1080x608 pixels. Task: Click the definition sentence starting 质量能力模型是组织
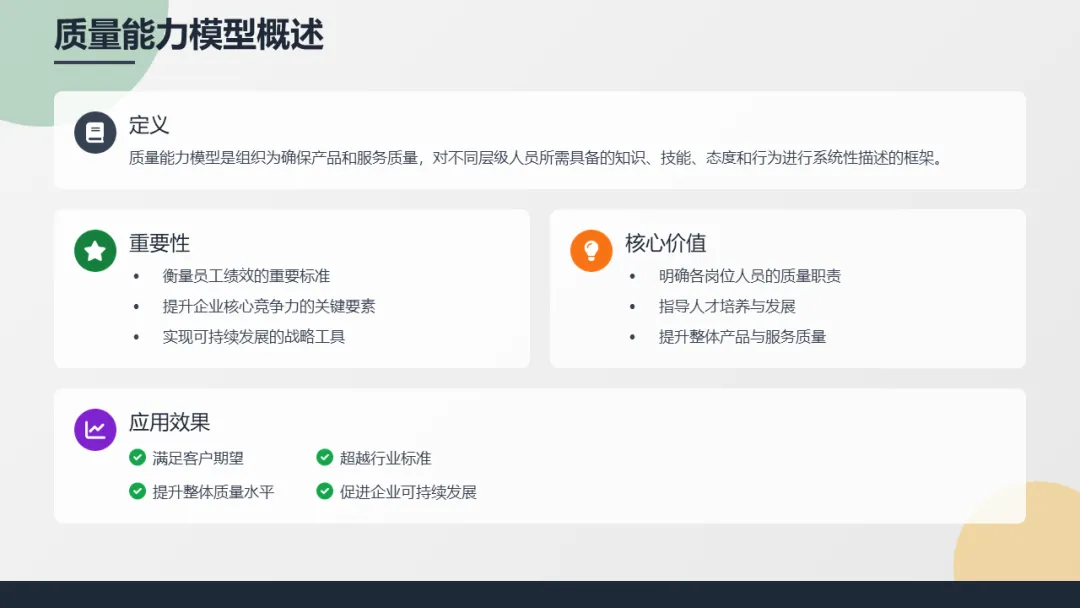[x=536, y=158]
